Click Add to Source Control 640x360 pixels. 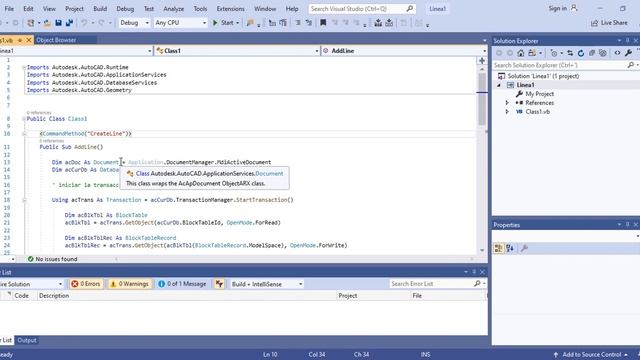(591, 355)
